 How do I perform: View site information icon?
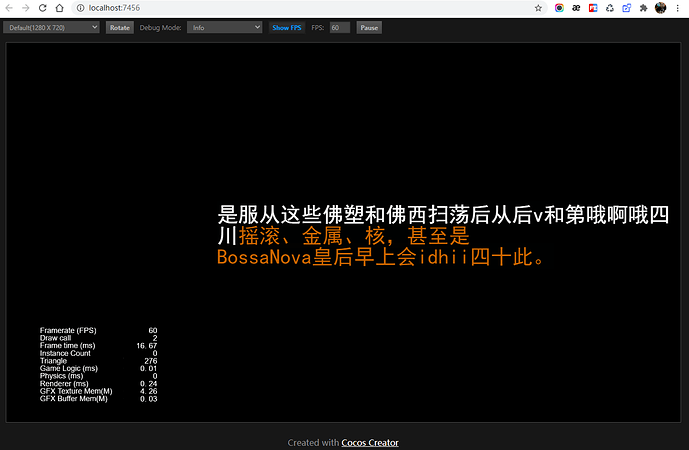[80, 8]
